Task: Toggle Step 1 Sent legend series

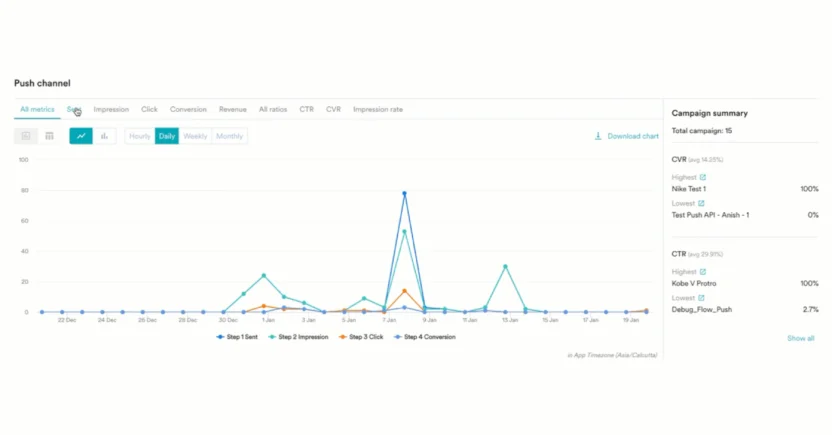Action: [237, 337]
